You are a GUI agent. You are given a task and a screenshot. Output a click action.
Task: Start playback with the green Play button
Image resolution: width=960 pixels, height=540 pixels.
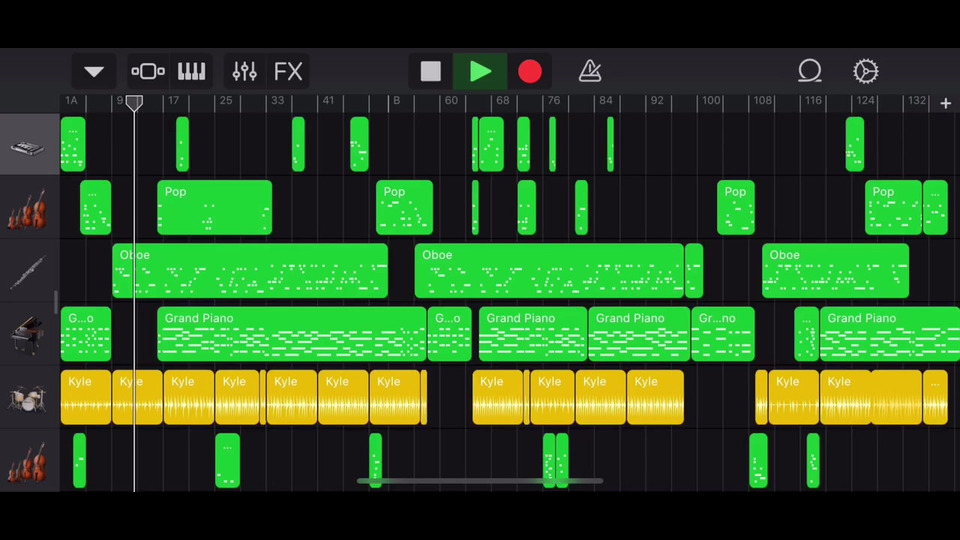[x=480, y=72]
